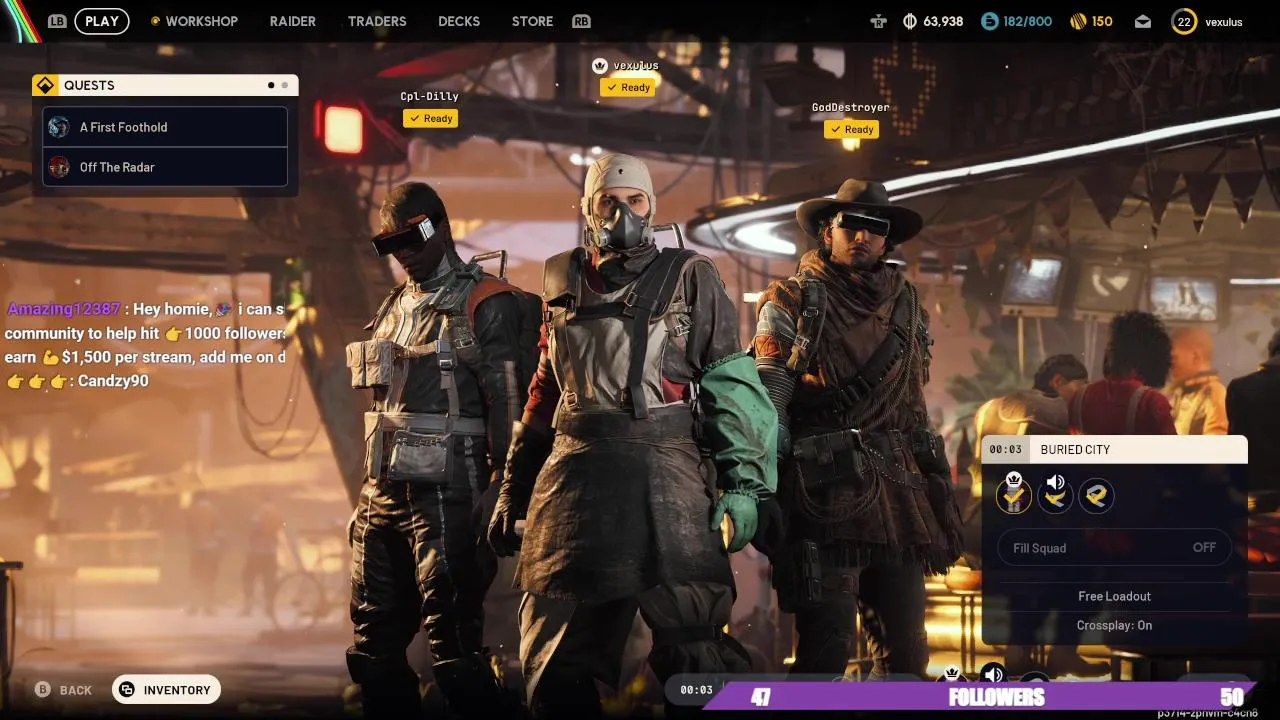The height and width of the screenshot is (720, 1280).
Task: Click the Off The Radar quest icon
Action: click(59, 167)
